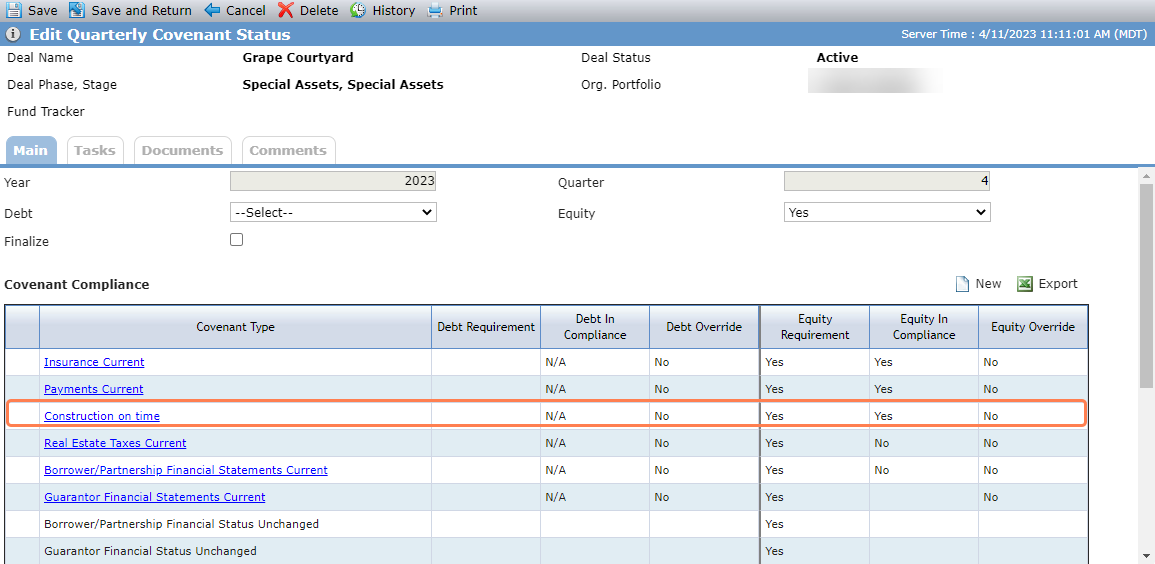
Task: Open the Equity dropdown
Action: coord(887,212)
